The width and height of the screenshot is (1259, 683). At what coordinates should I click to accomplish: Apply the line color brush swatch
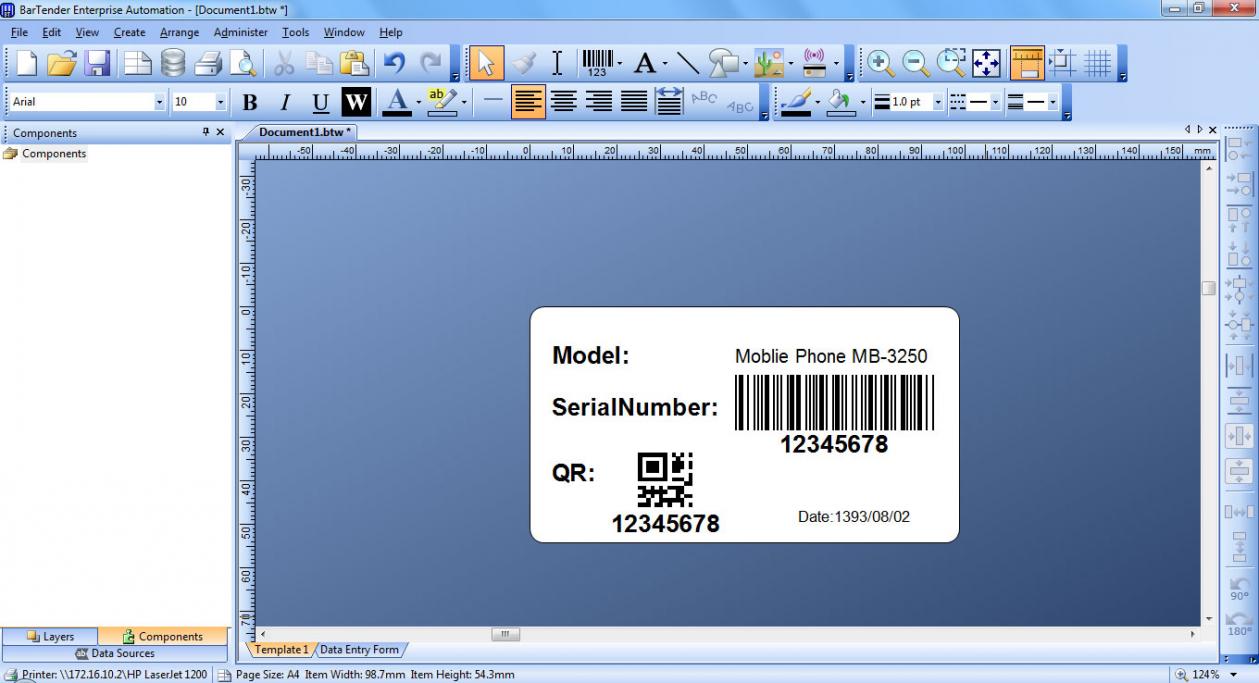tap(795, 102)
